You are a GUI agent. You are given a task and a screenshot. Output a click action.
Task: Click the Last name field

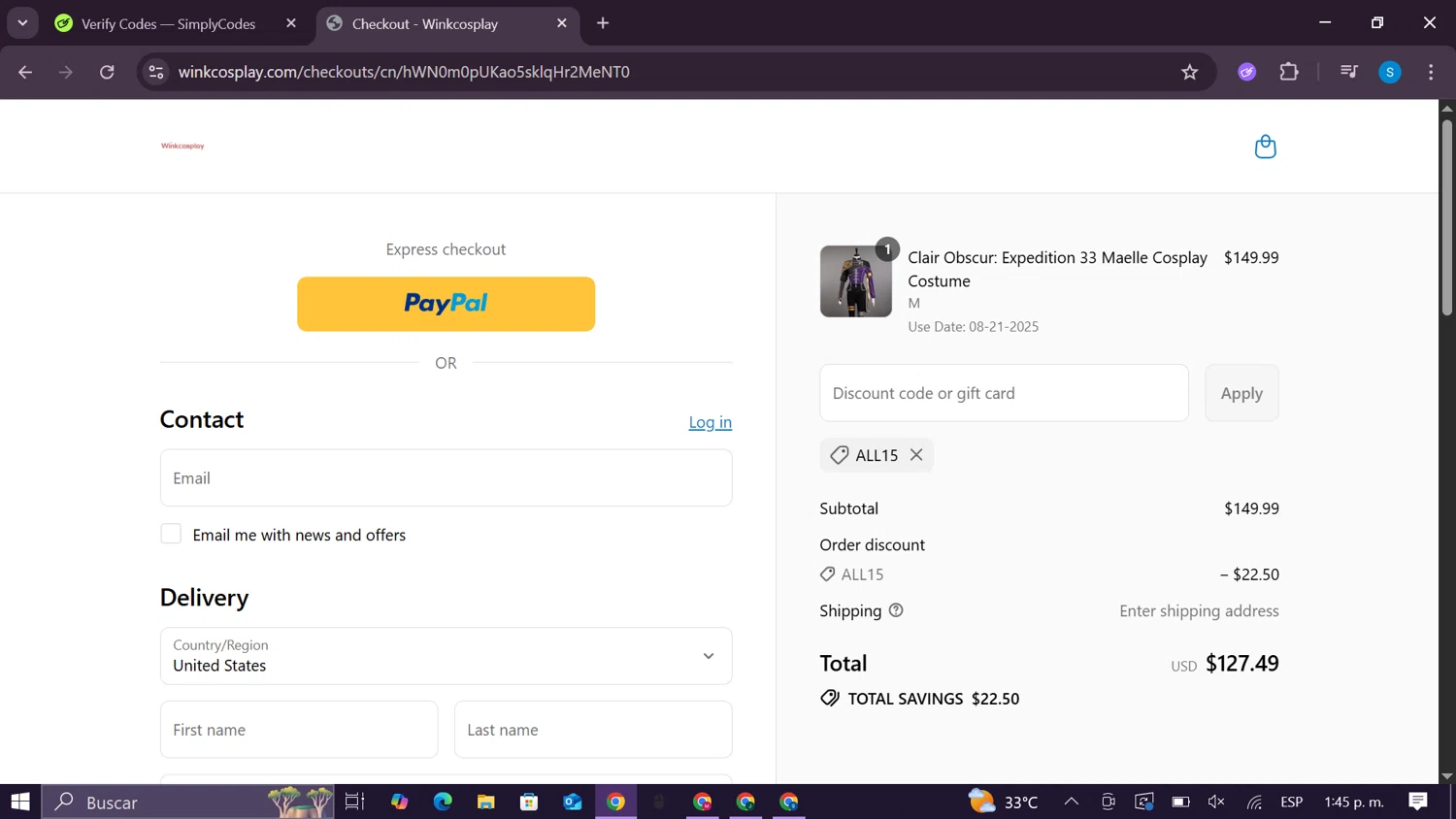(593, 730)
